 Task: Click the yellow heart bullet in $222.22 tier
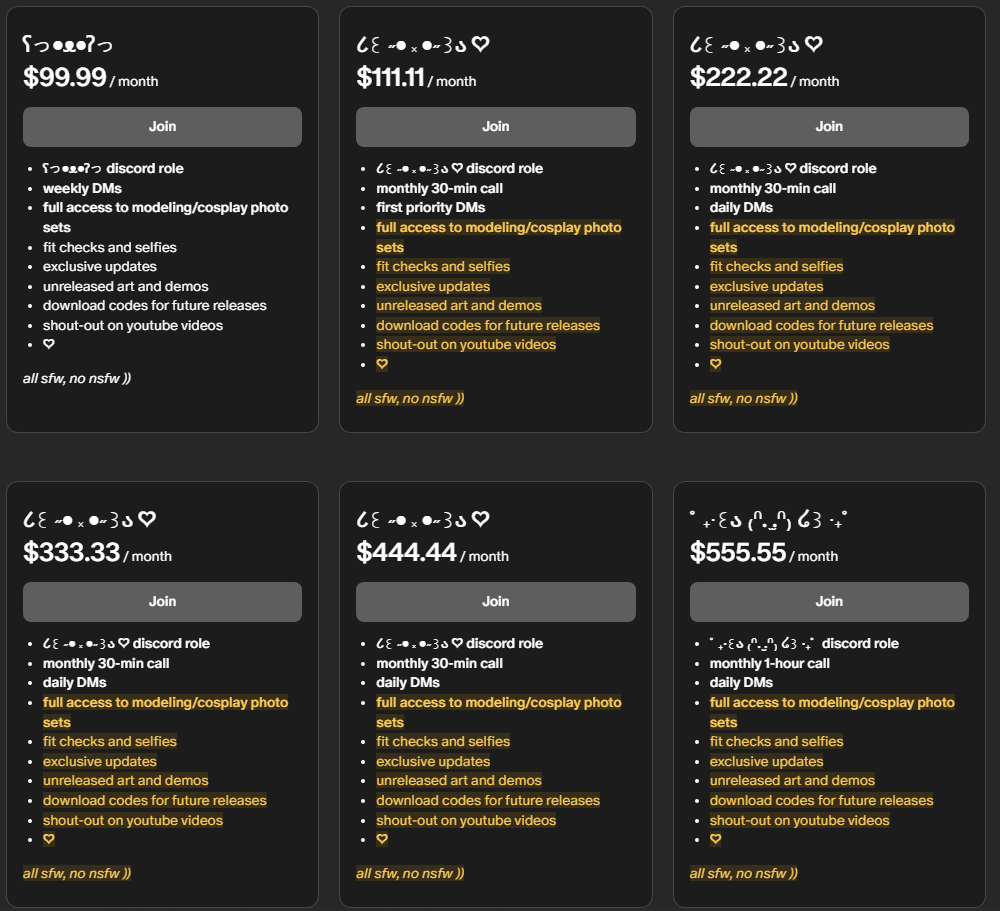click(x=716, y=364)
